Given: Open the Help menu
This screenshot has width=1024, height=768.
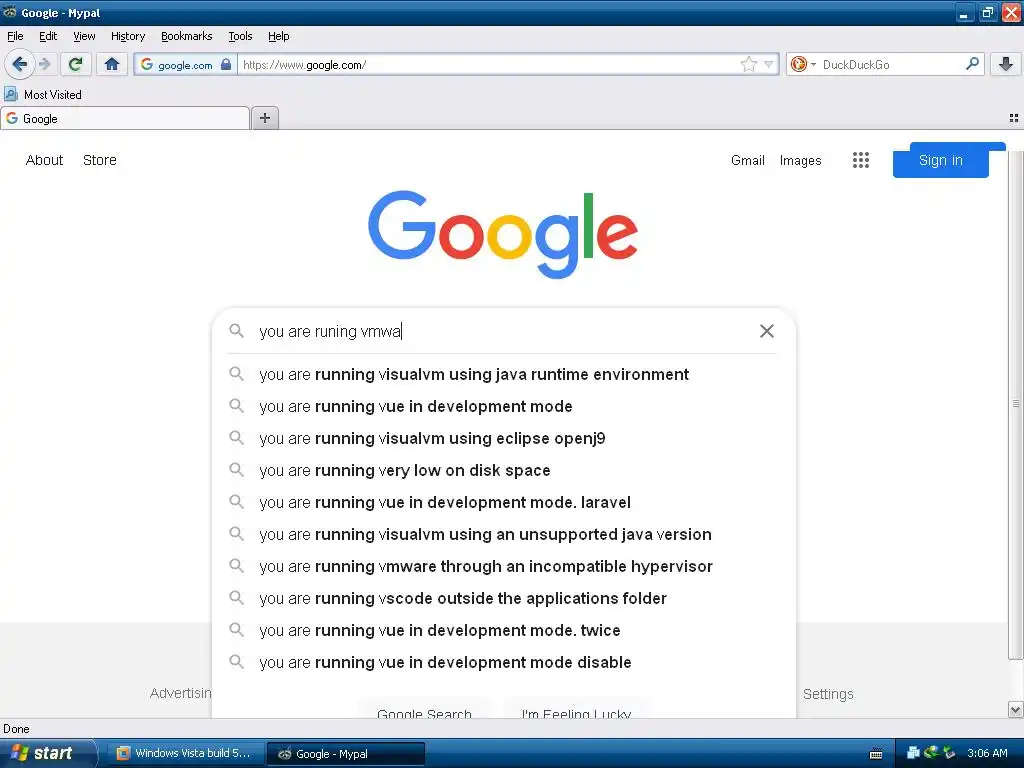Looking at the screenshot, I should (x=278, y=36).
